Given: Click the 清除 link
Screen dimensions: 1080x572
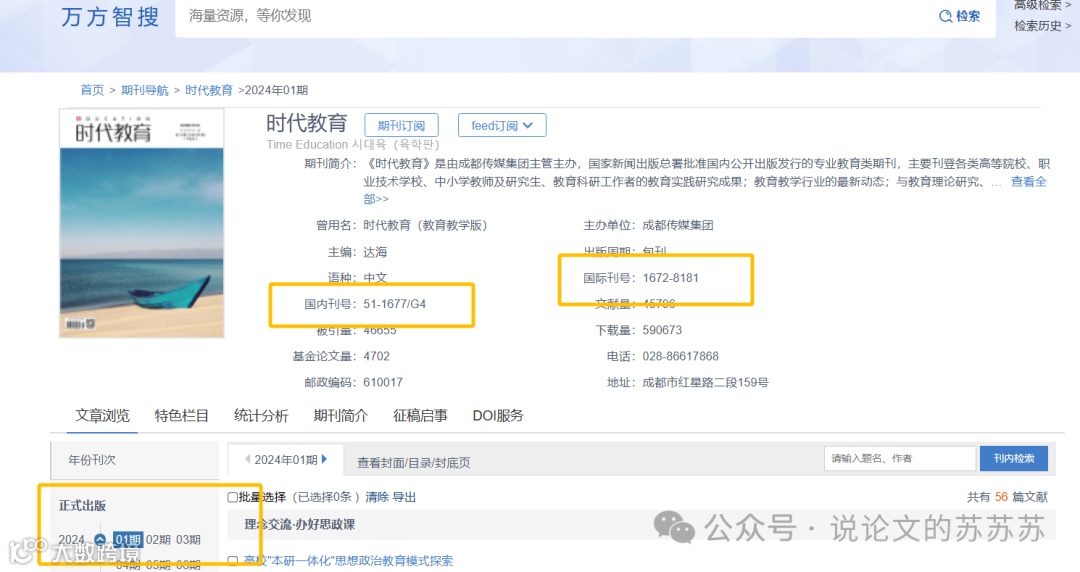Looking at the screenshot, I should pyautogui.click(x=377, y=497).
